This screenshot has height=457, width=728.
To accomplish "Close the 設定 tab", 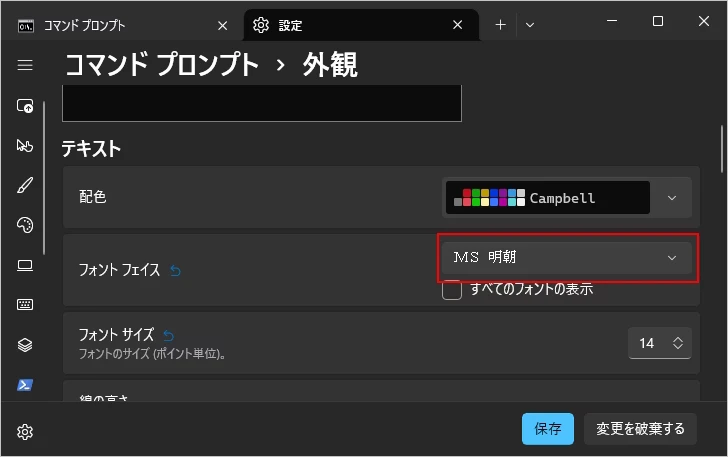I will [x=457, y=25].
